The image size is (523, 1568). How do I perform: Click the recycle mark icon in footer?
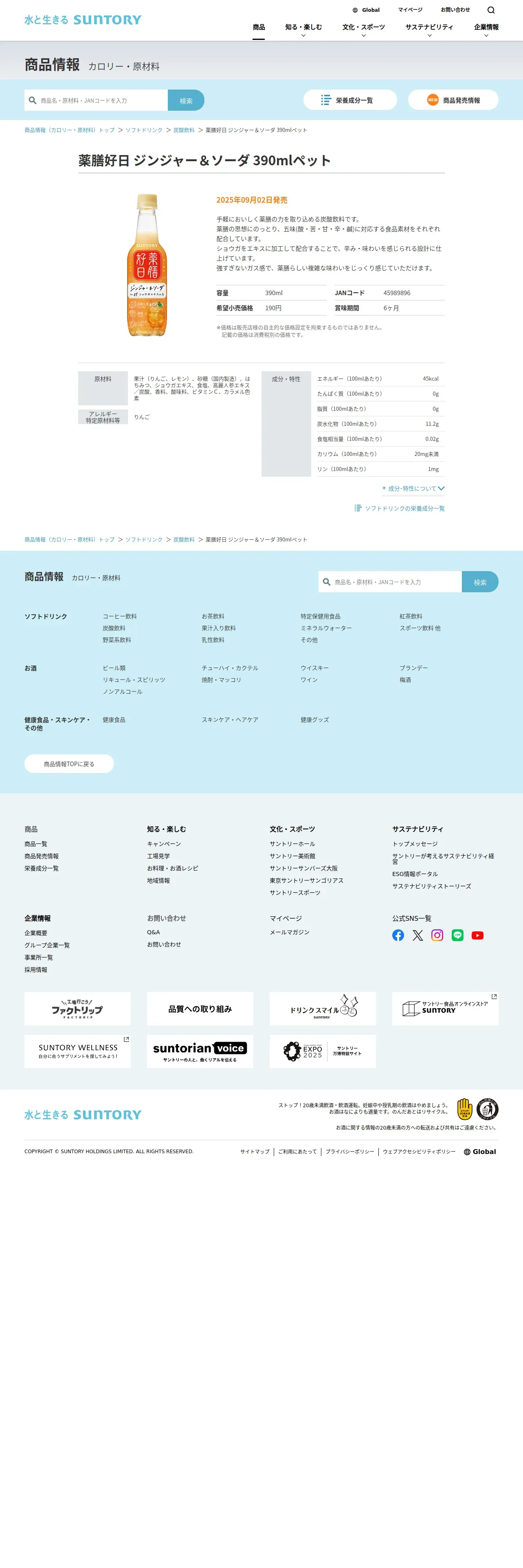488,1109
